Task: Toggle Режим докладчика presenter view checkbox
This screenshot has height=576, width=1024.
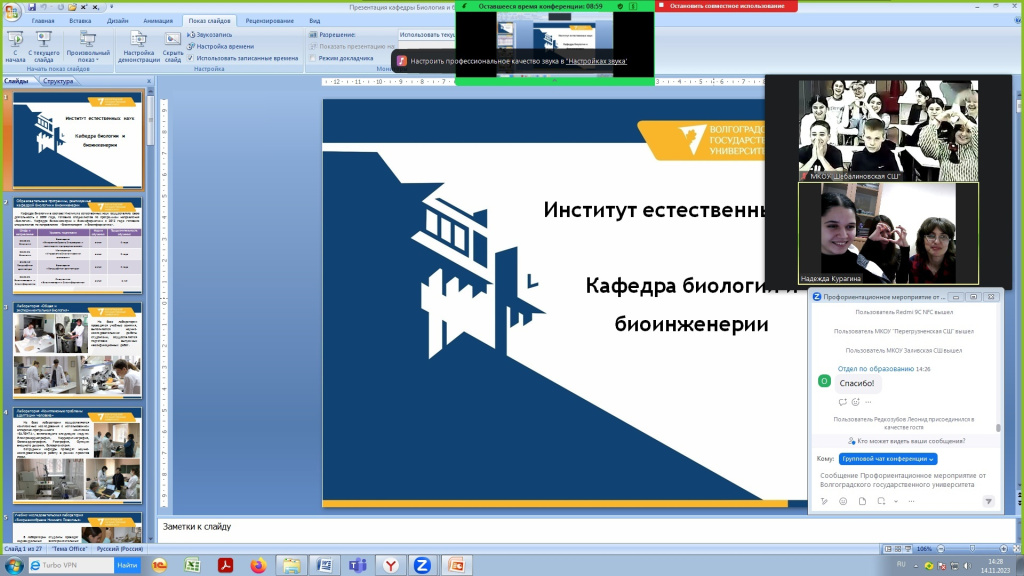Action: click(313, 58)
